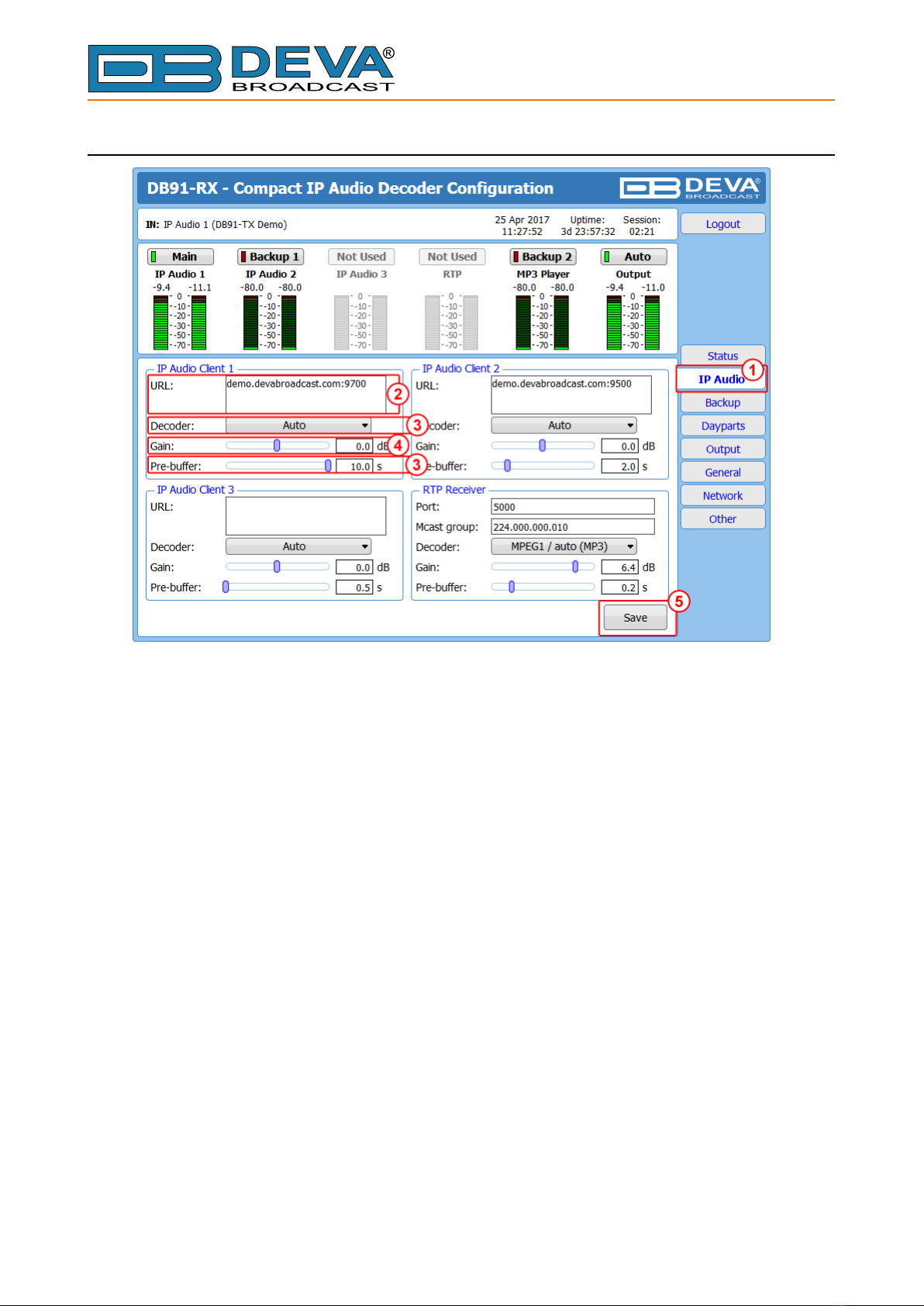
Task: Click the IP Audio Client 1 URL field
Action: click(x=305, y=395)
